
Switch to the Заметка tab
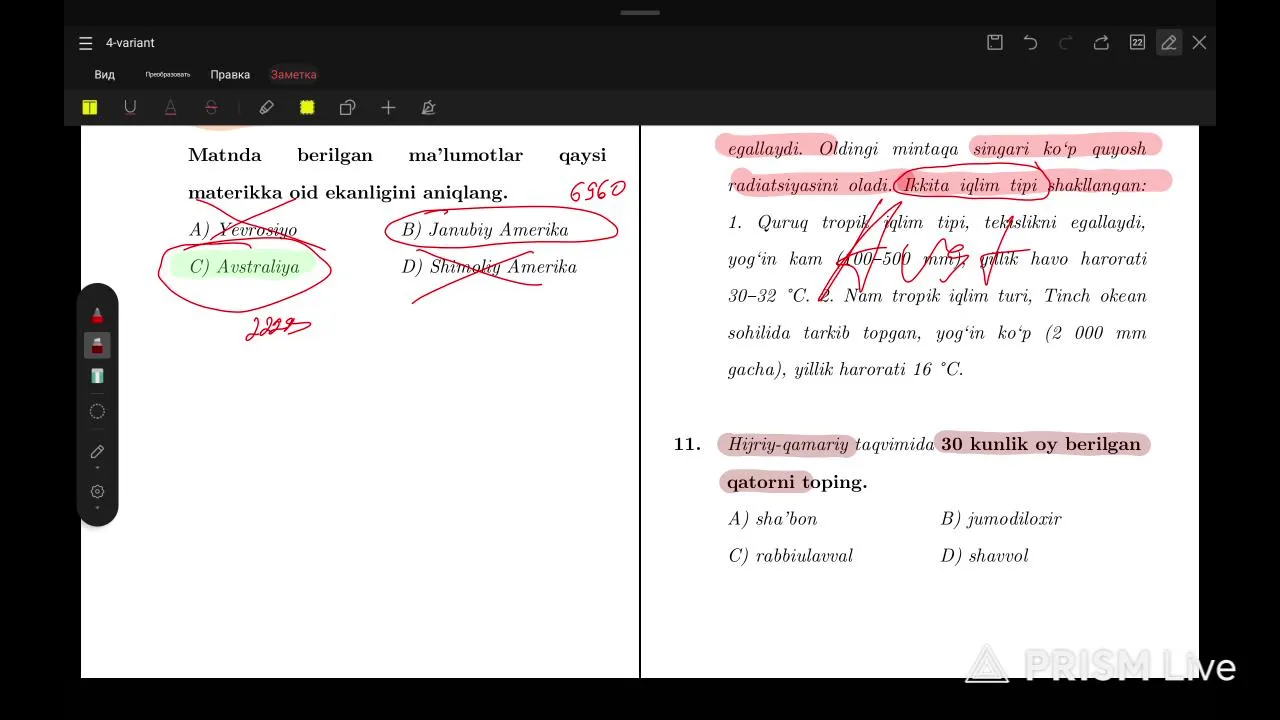[x=293, y=75]
